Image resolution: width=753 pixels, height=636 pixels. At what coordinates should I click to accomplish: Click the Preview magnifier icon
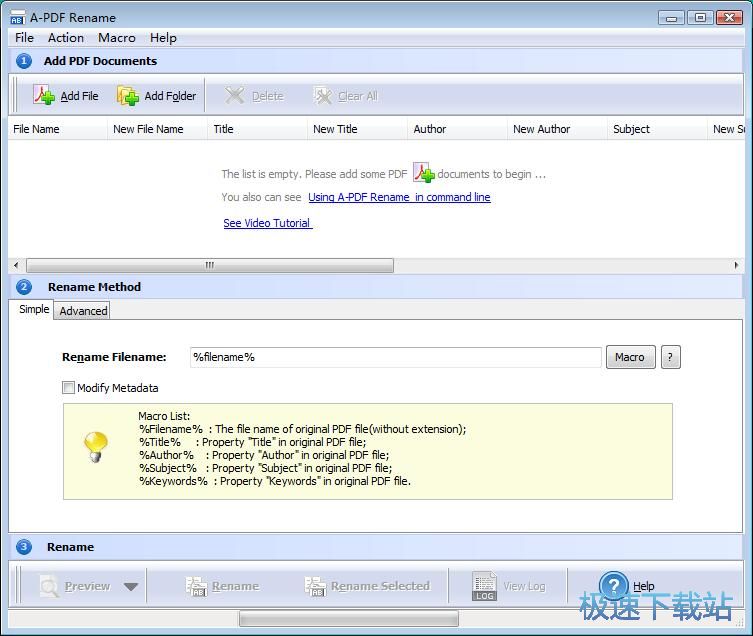tap(49, 587)
